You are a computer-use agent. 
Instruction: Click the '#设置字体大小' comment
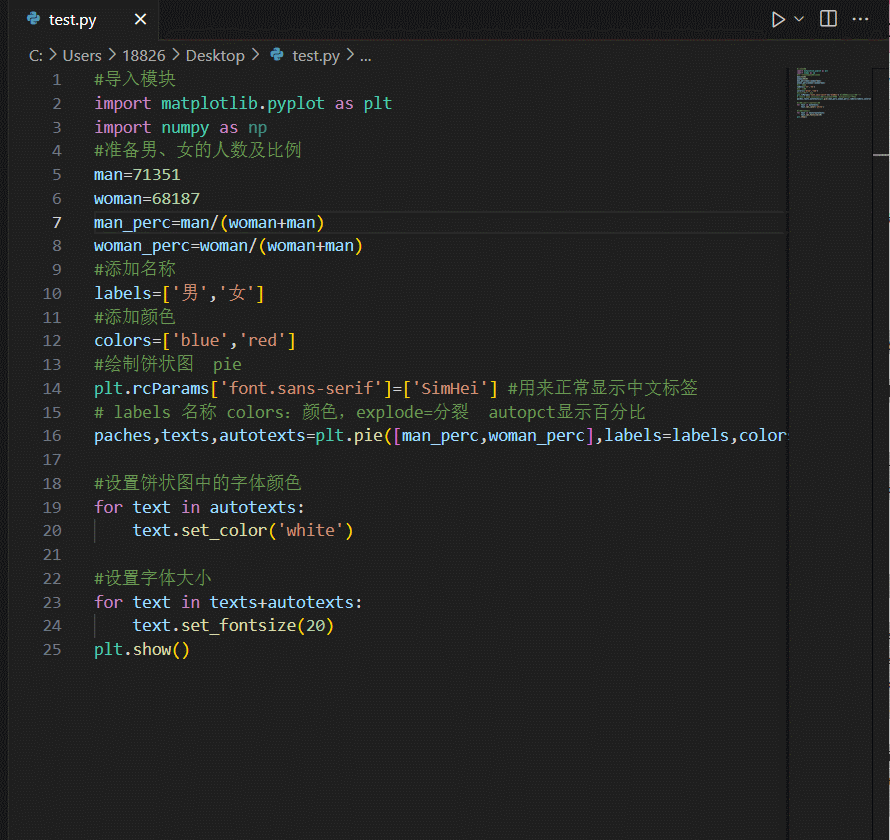tap(153, 578)
